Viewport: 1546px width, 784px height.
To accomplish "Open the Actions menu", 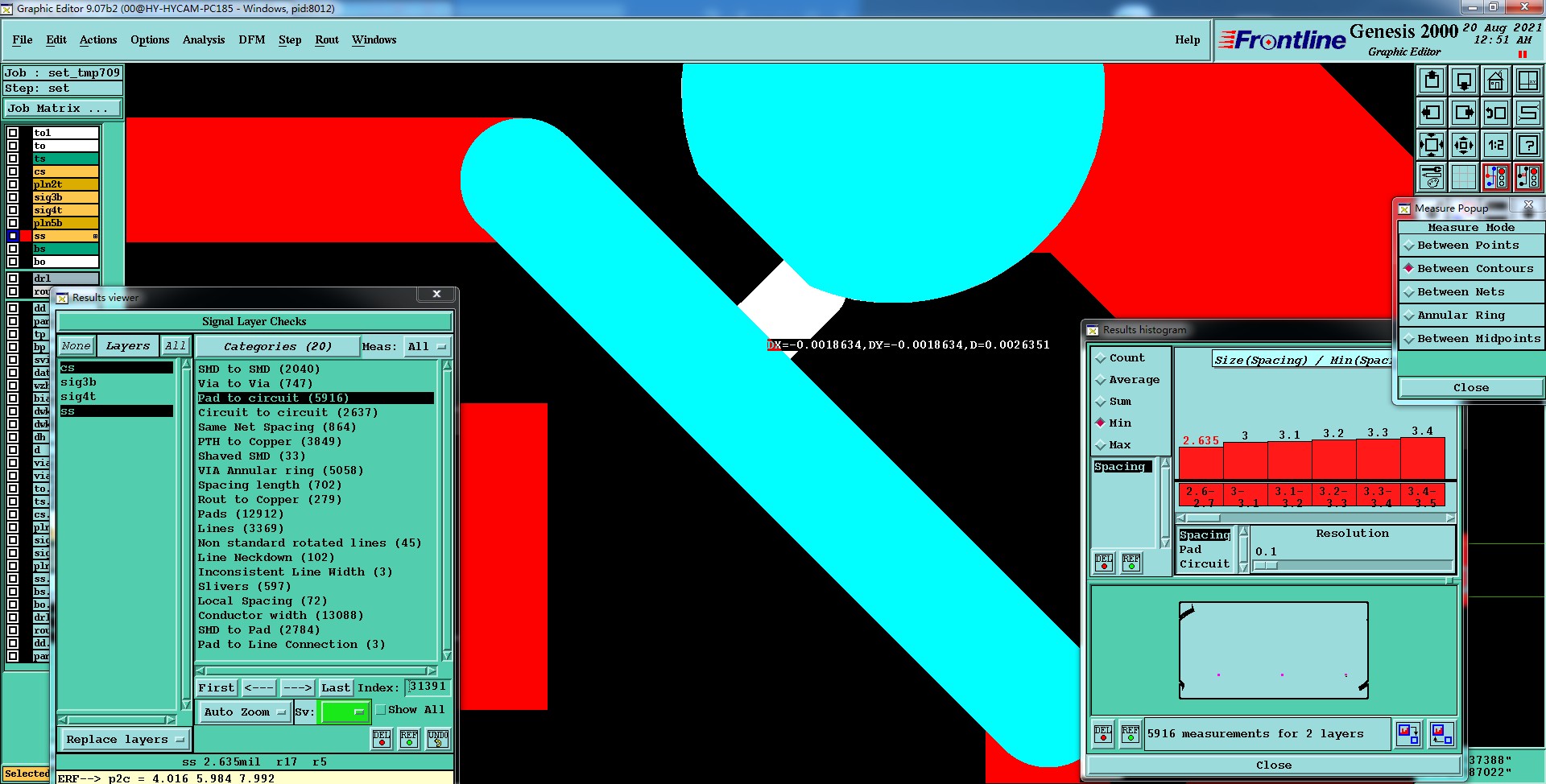I will pyautogui.click(x=98, y=40).
